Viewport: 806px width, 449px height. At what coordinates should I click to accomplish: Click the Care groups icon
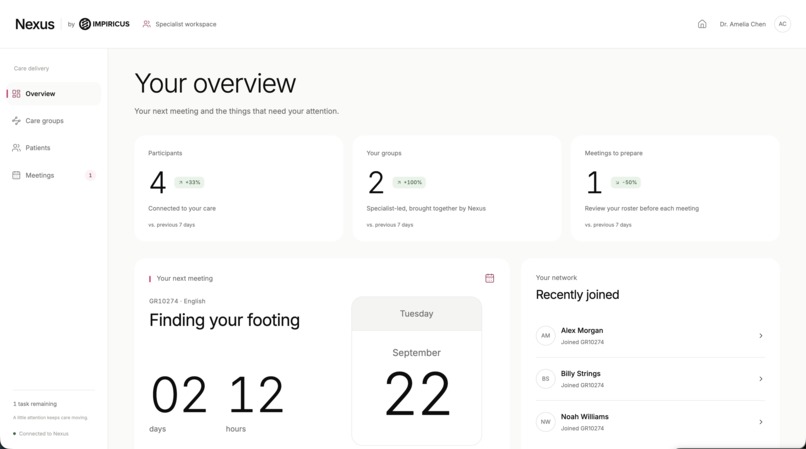(x=16, y=121)
